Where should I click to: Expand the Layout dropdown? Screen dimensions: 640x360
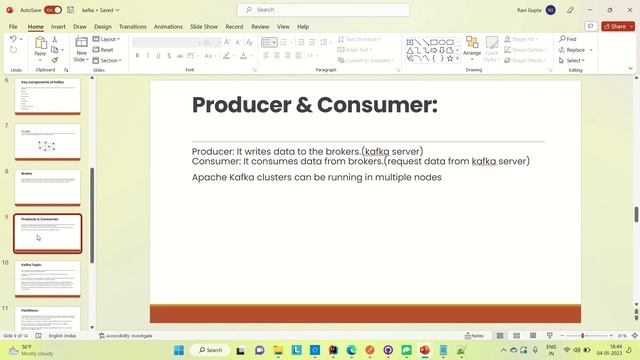point(107,39)
